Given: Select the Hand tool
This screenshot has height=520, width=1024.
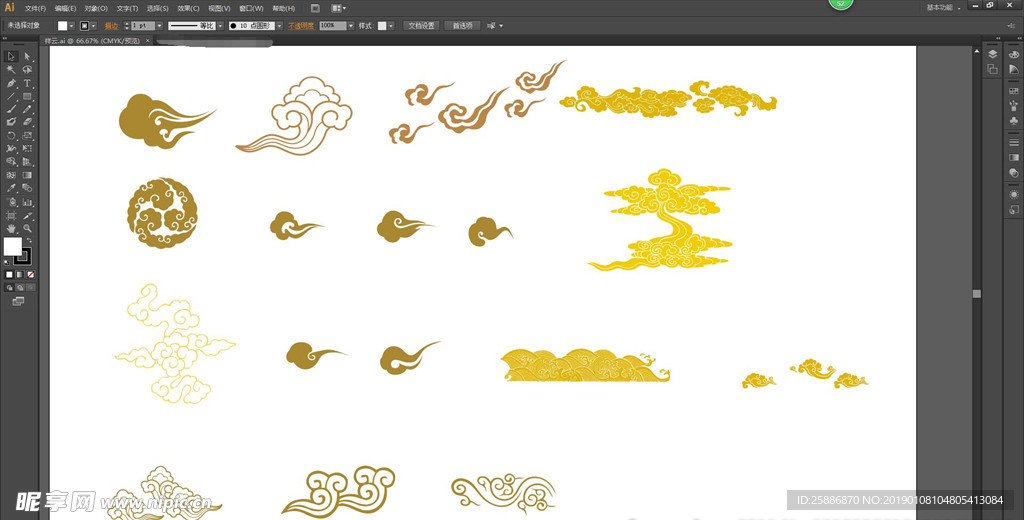Looking at the screenshot, I should tap(11, 228).
